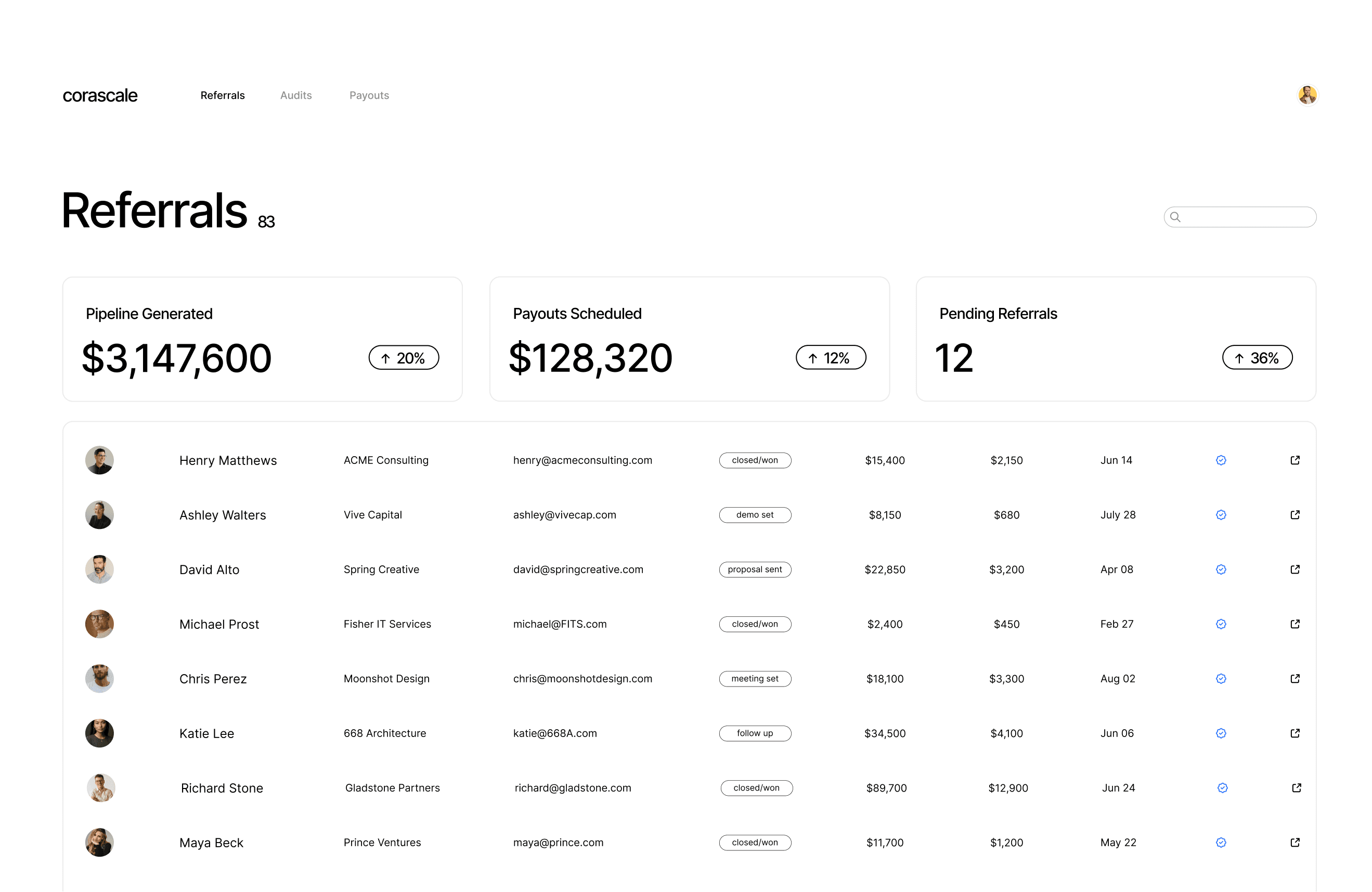Click the 36% Pending Referrals badge
Viewport: 1372px width, 892px height.
[x=1257, y=357]
